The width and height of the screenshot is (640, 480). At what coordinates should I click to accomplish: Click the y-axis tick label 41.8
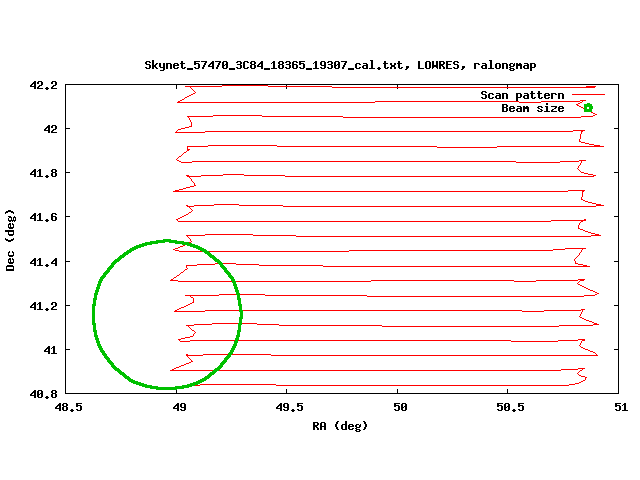point(43,173)
